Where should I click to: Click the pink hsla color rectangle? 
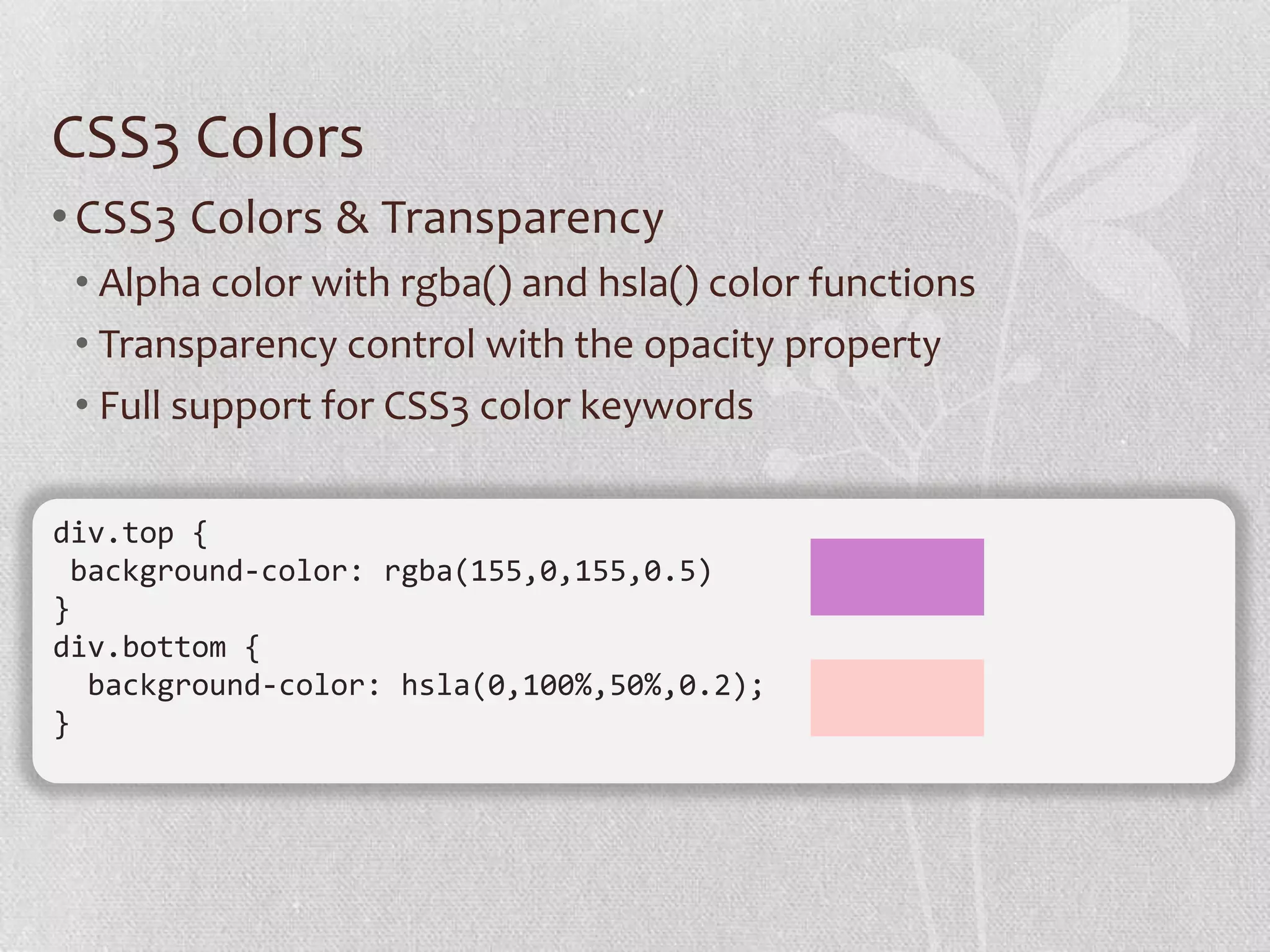click(897, 698)
